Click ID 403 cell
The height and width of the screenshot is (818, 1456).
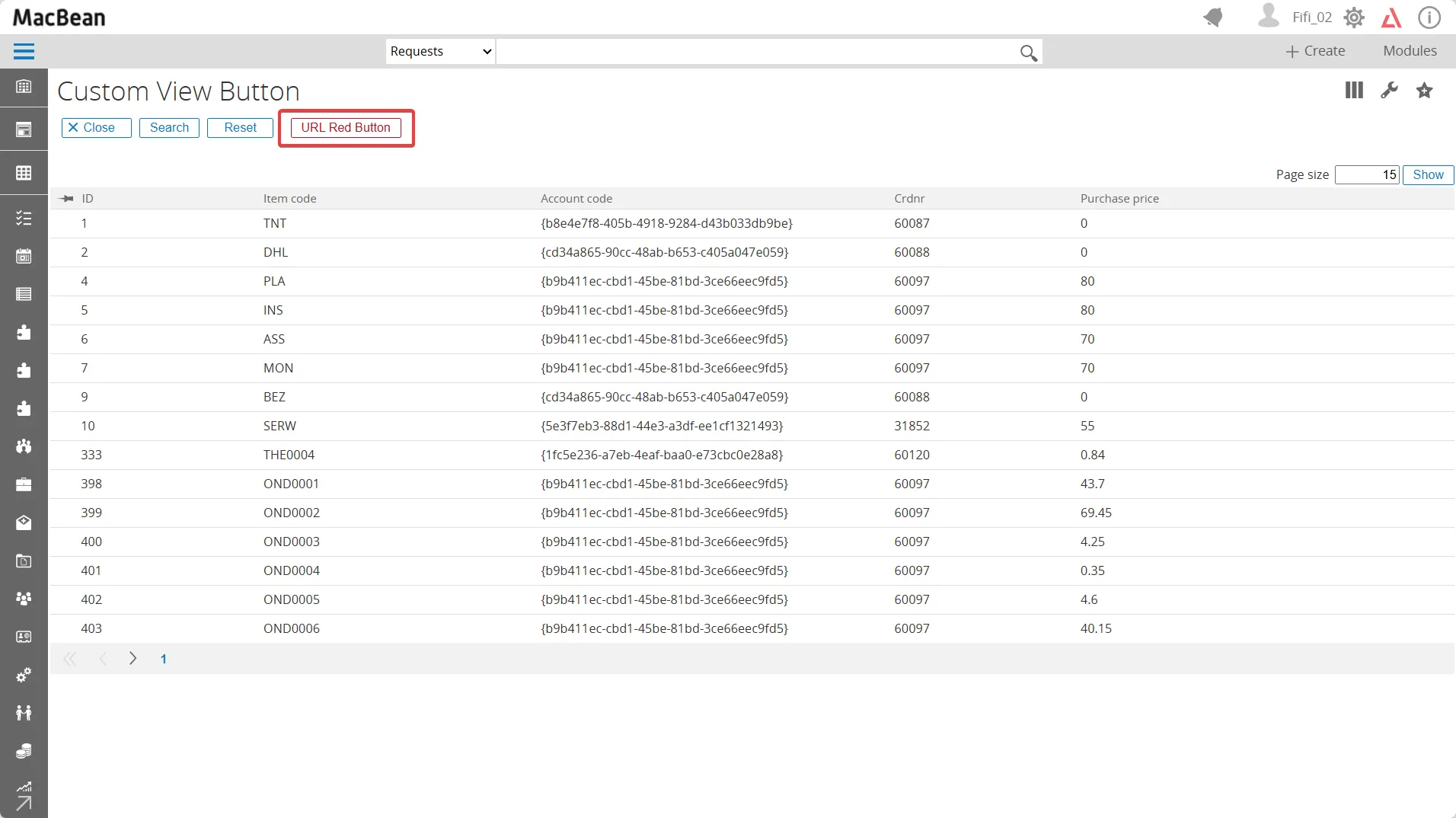91,629
